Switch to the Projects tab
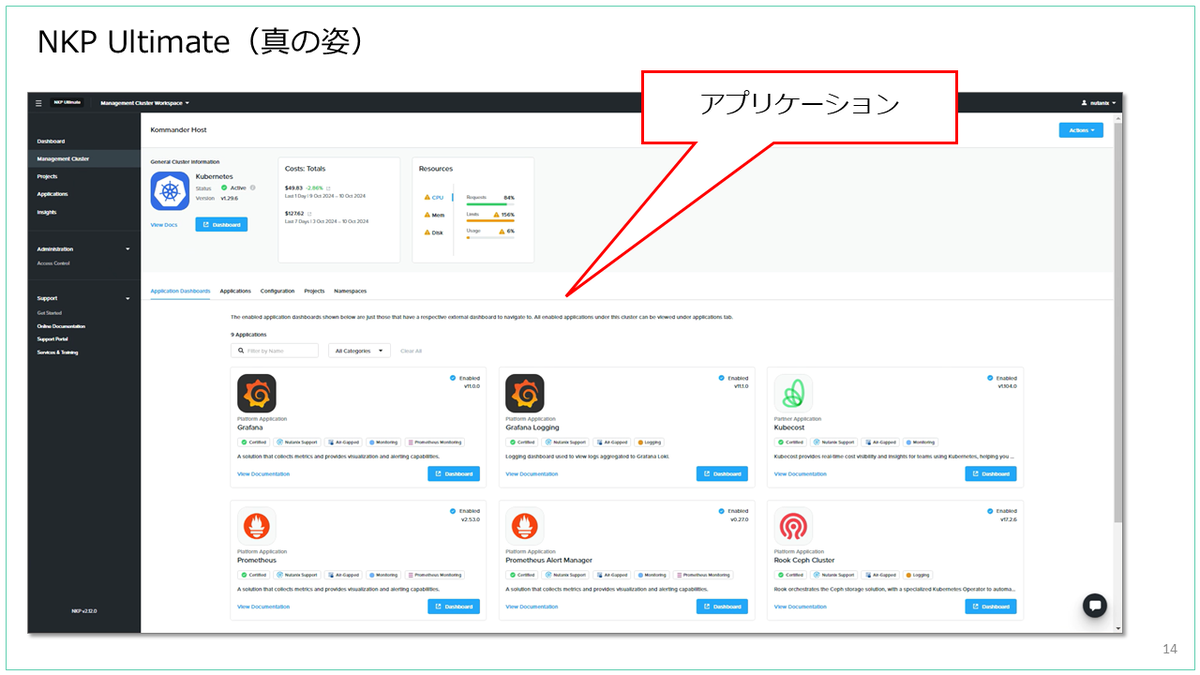1200x675 pixels. (x=314, y=291)
